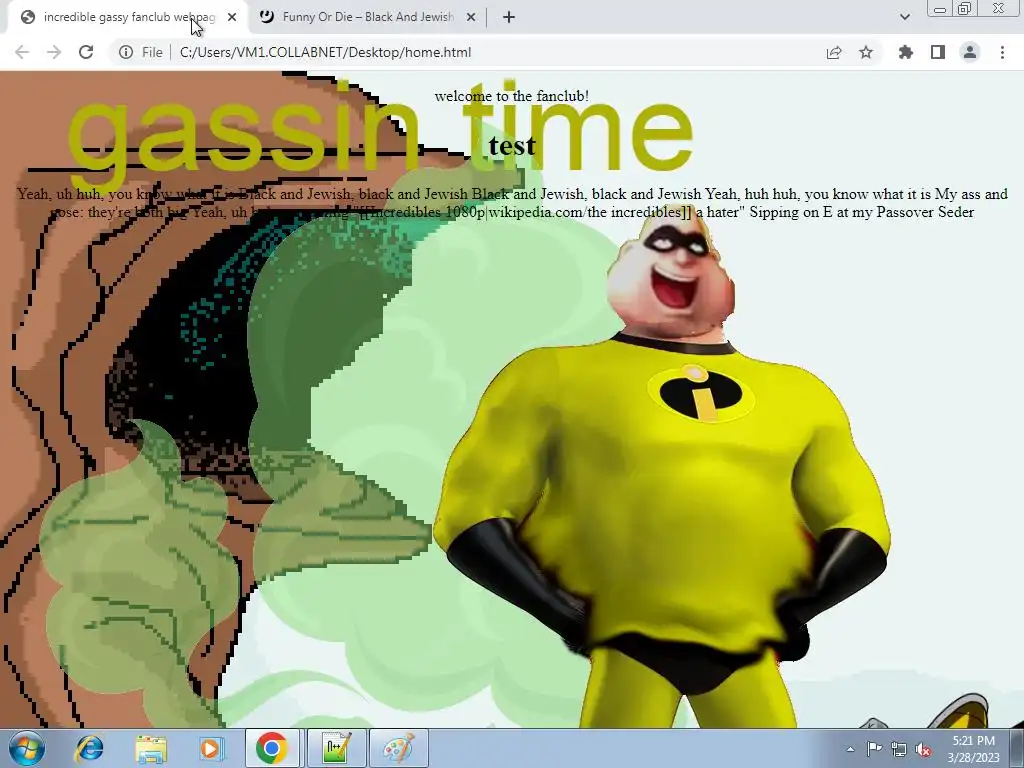Image resolution: width=1024 pixels, height=768 pixels.
Task: Click the 'Sipping on E at my Passover Seder' text
Action: (x=861, y=212)
